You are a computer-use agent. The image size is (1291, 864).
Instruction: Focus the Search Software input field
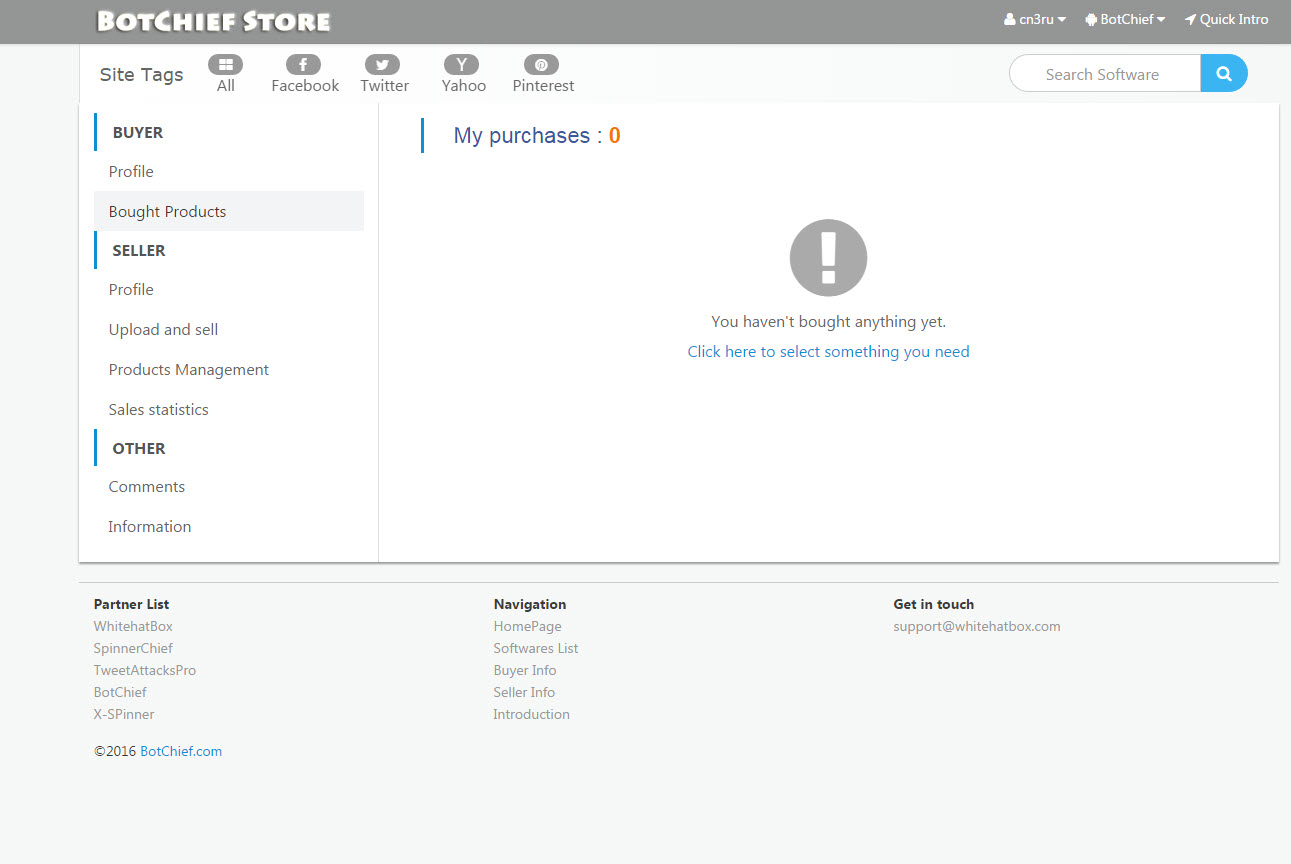click(x=1104, y=74)
